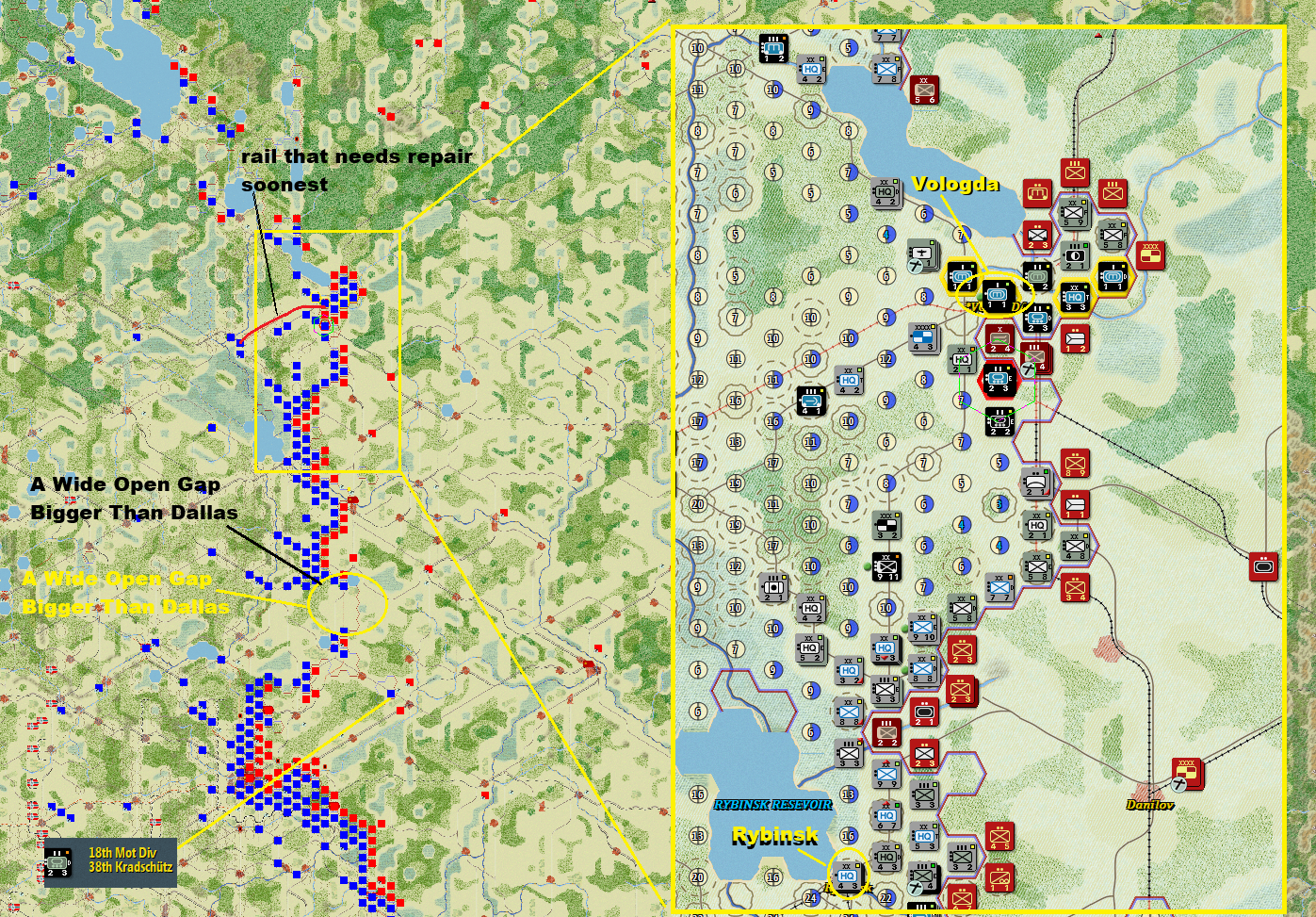
Task: Select the dark red regiment counter 2-2
Action: point(886,732)
